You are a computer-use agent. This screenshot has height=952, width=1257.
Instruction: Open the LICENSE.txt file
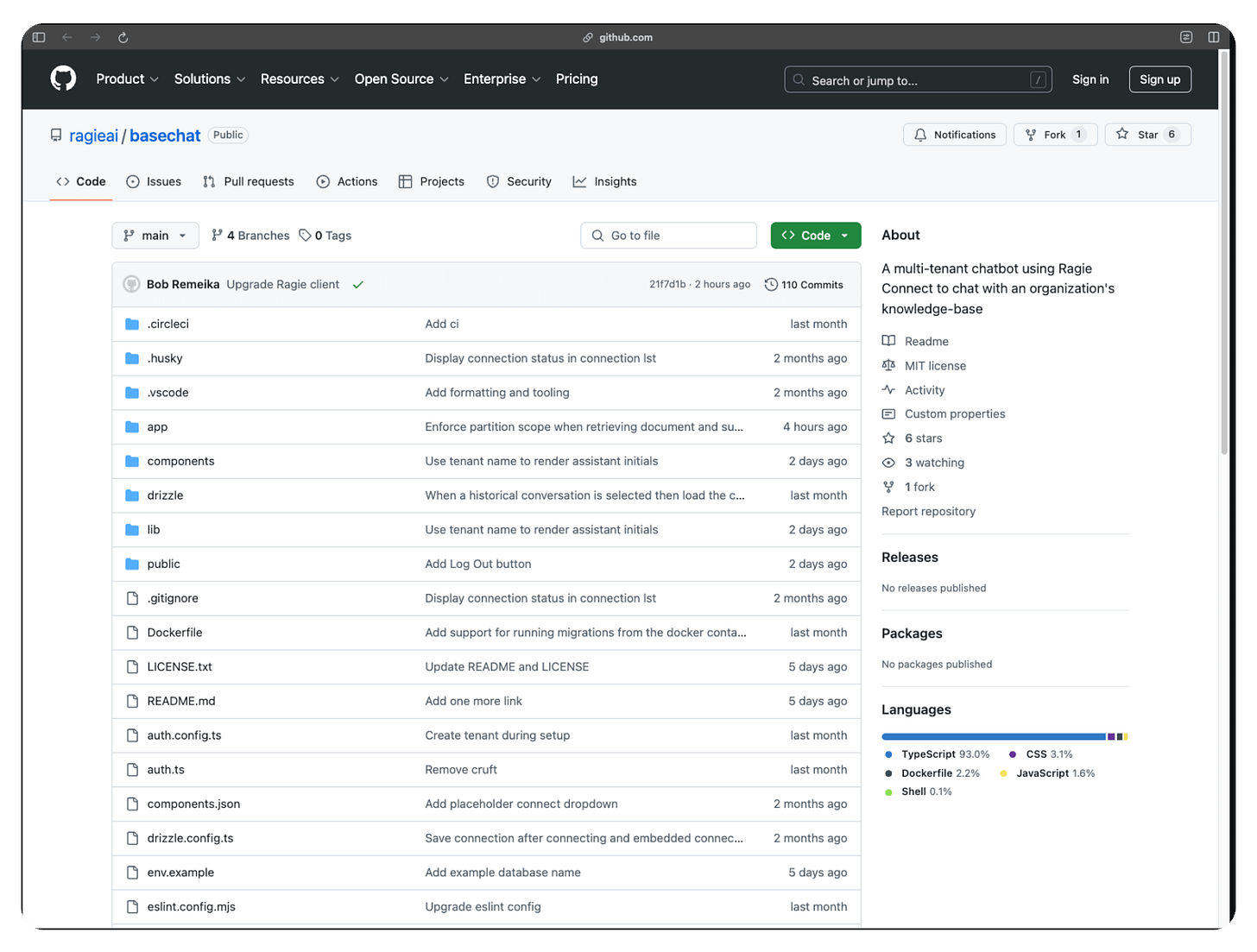pyautogui.click(x=180, y=666)
